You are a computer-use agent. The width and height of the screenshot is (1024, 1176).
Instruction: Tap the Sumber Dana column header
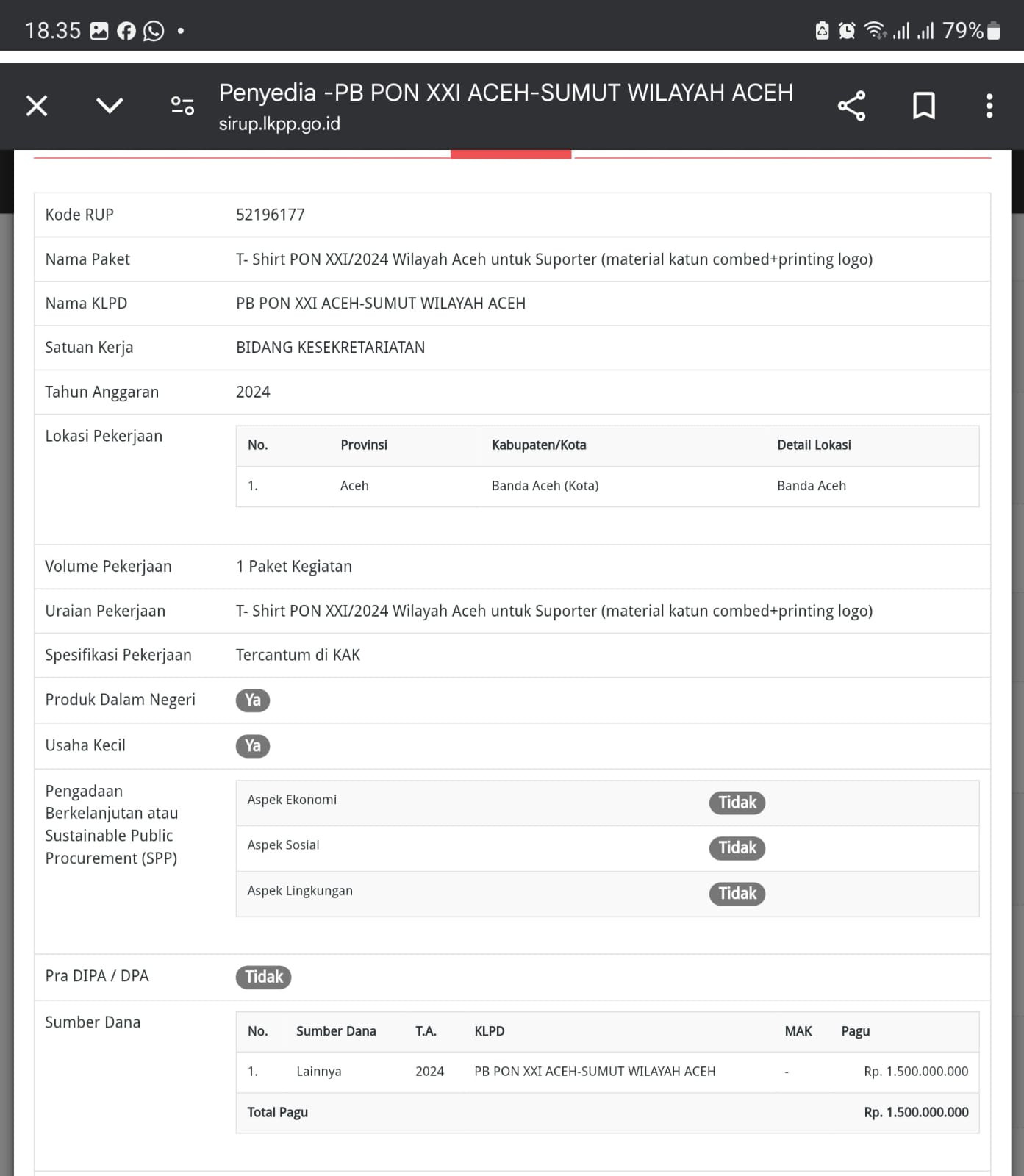336,1031
